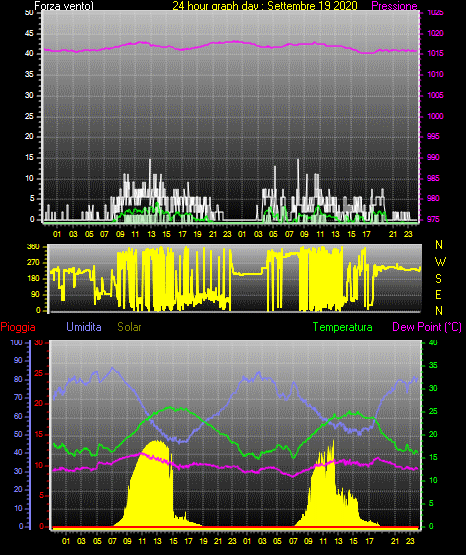Click the magenta 'Pressione' label

point(395,6)
